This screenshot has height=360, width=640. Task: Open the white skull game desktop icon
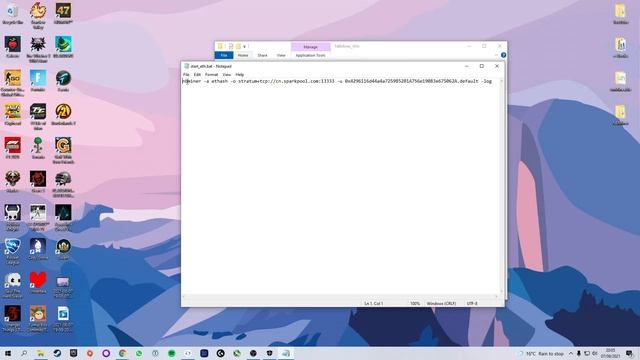pyautogui.click(x=13, y=284)
